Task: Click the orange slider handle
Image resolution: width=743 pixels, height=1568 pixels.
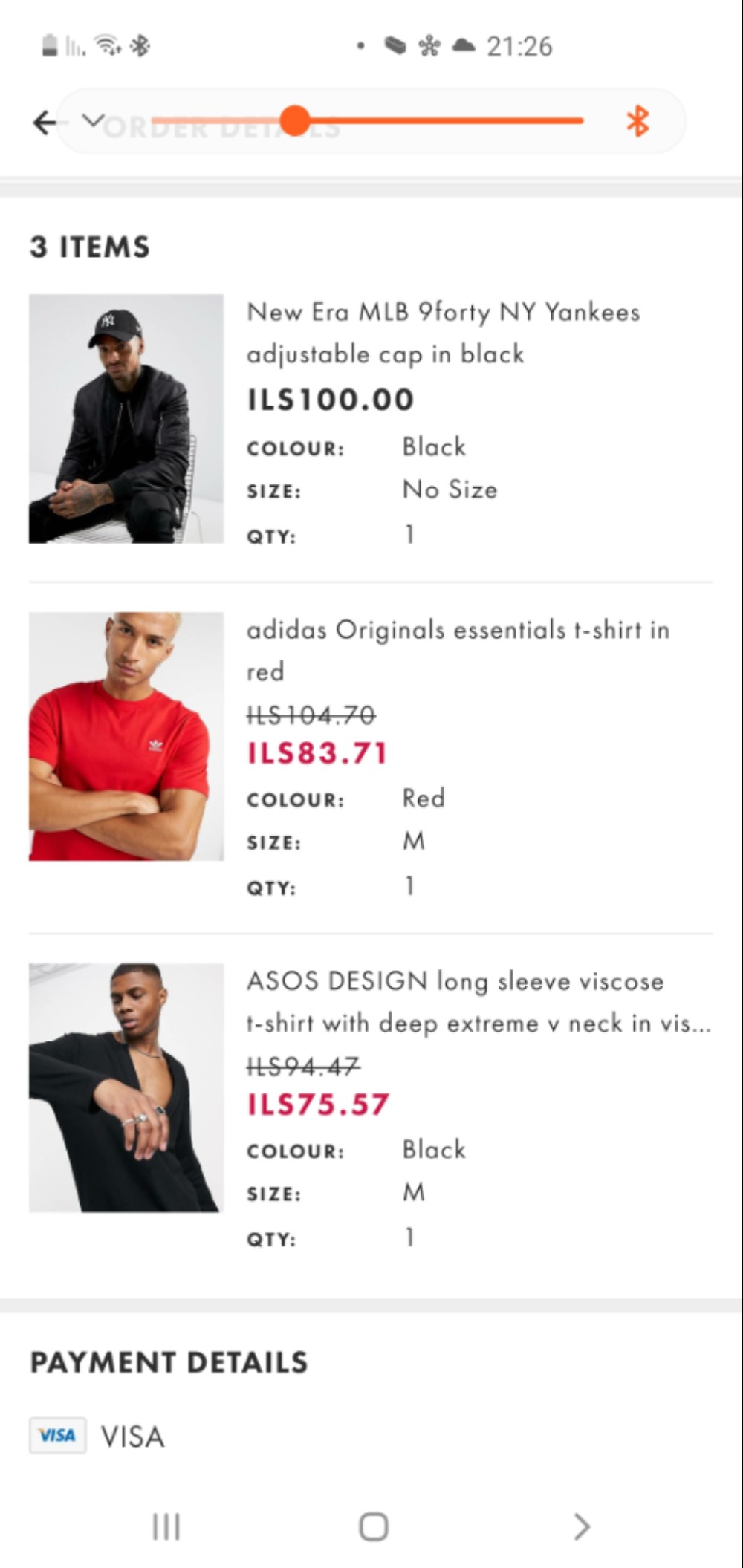Action: (295, 120)
